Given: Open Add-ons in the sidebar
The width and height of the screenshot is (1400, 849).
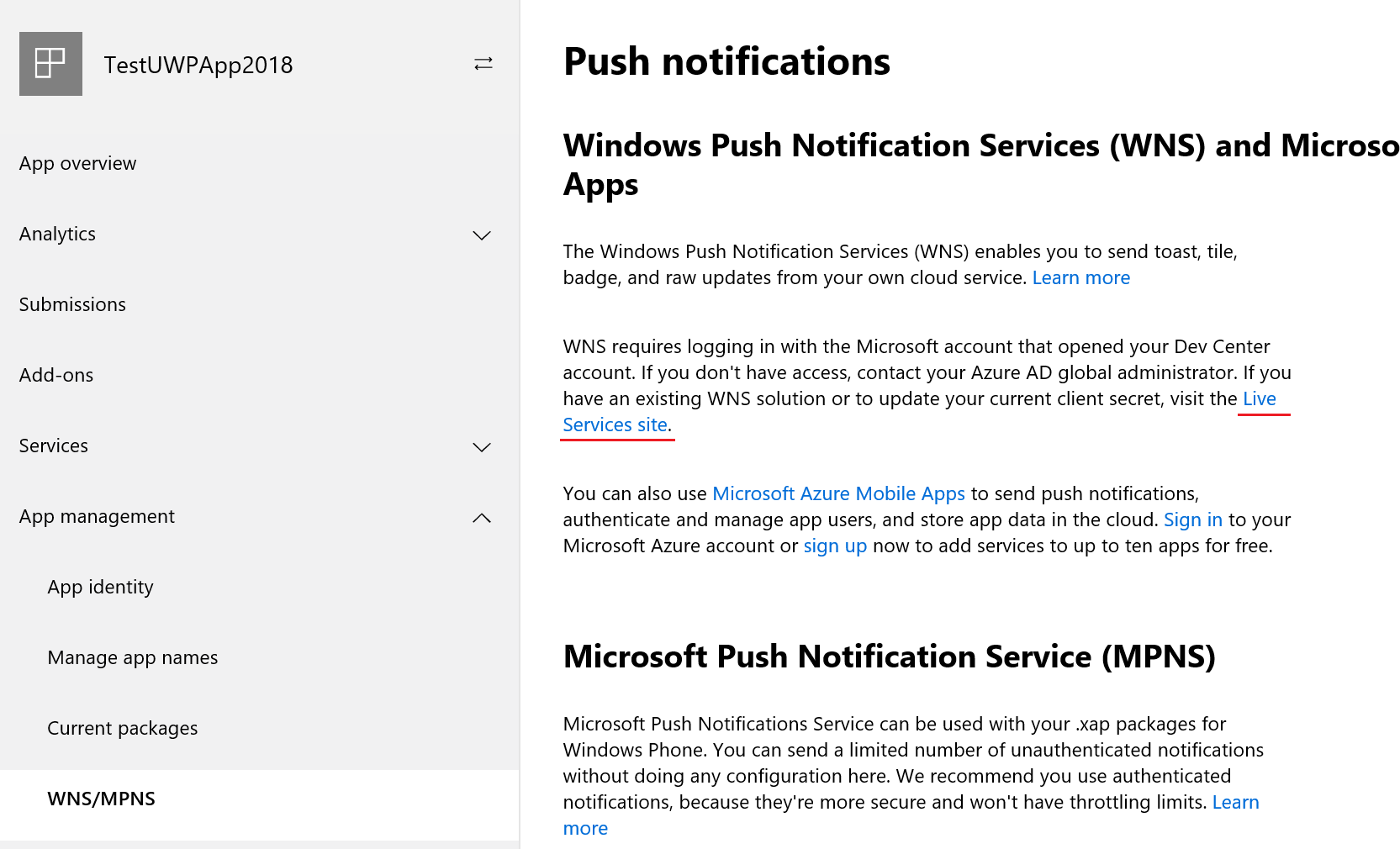Looking at the screenshot, I should tap(56, 375).
